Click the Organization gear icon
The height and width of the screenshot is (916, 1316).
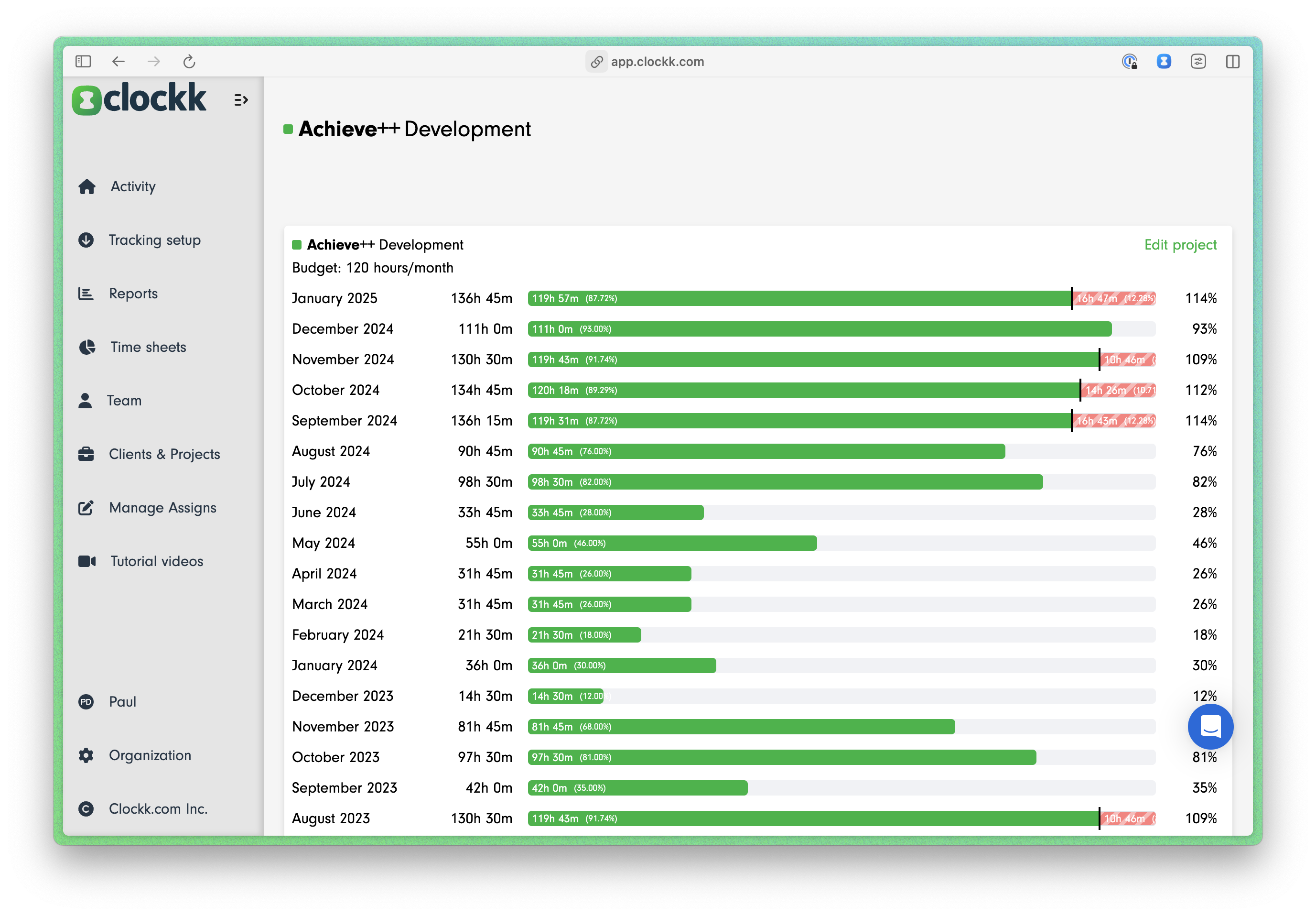click(x=86, y=755)
